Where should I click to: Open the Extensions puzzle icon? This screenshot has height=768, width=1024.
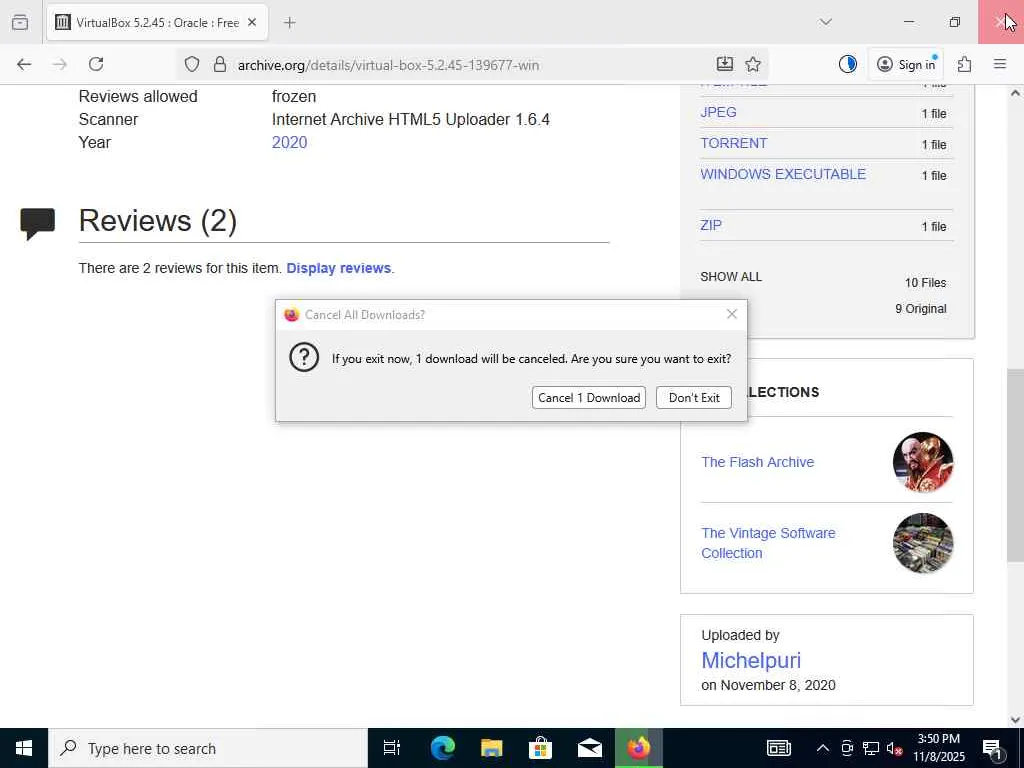[964, 64]
